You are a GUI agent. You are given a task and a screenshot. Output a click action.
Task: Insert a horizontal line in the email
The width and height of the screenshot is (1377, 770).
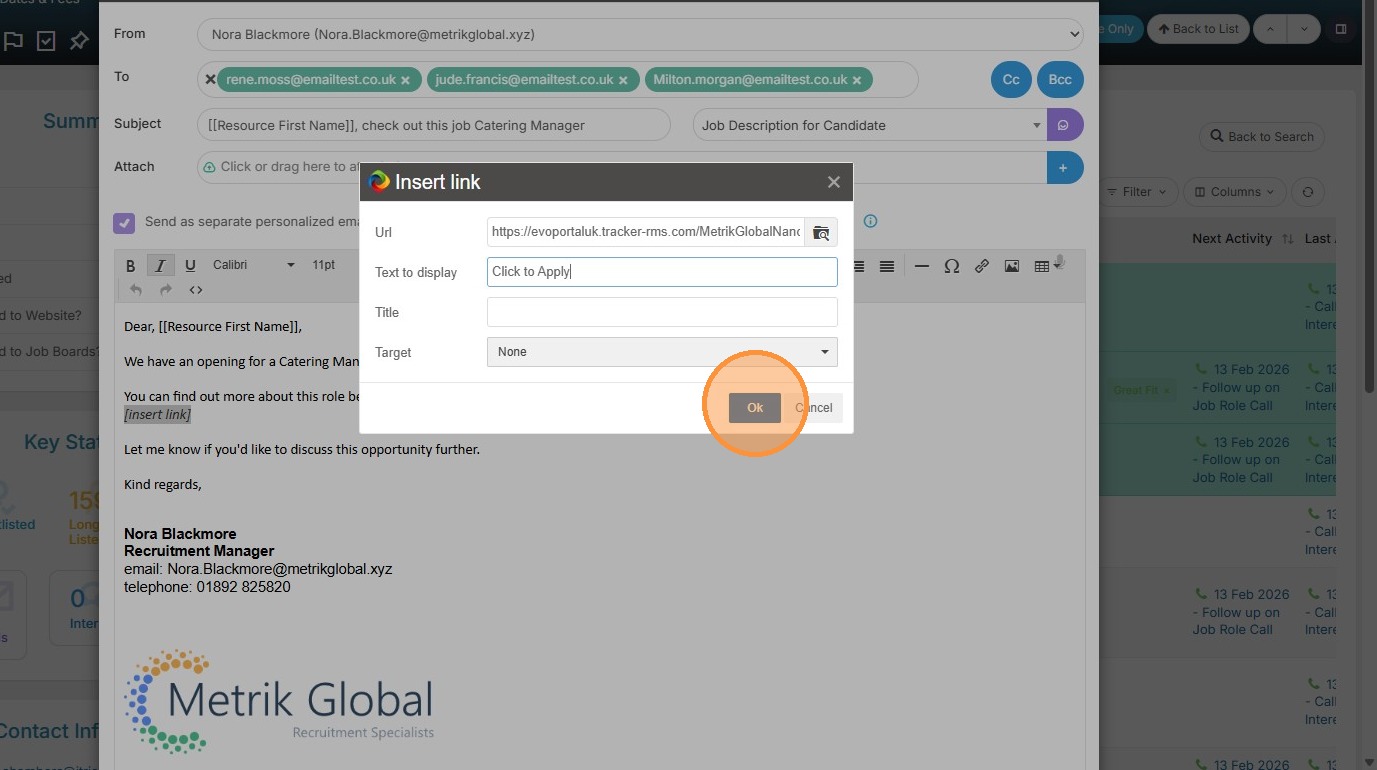(922, 266)
